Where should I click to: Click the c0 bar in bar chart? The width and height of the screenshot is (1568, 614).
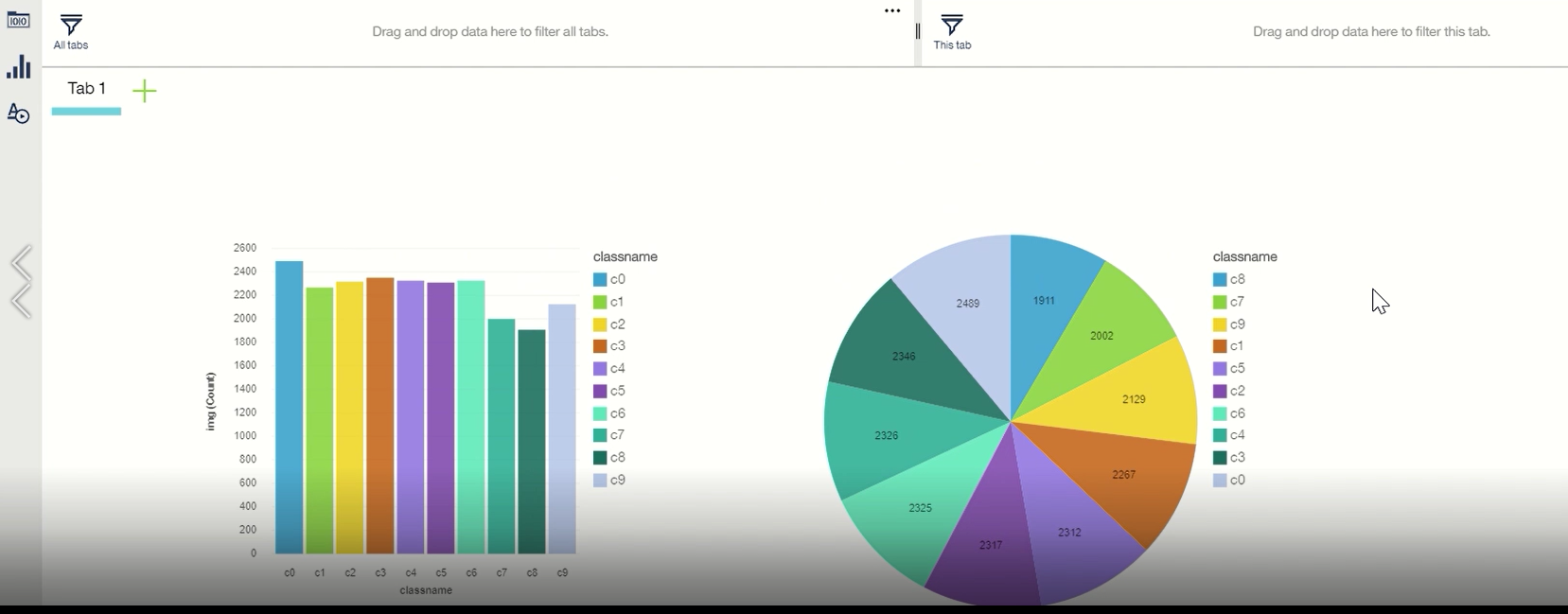[x=289, y=407]
